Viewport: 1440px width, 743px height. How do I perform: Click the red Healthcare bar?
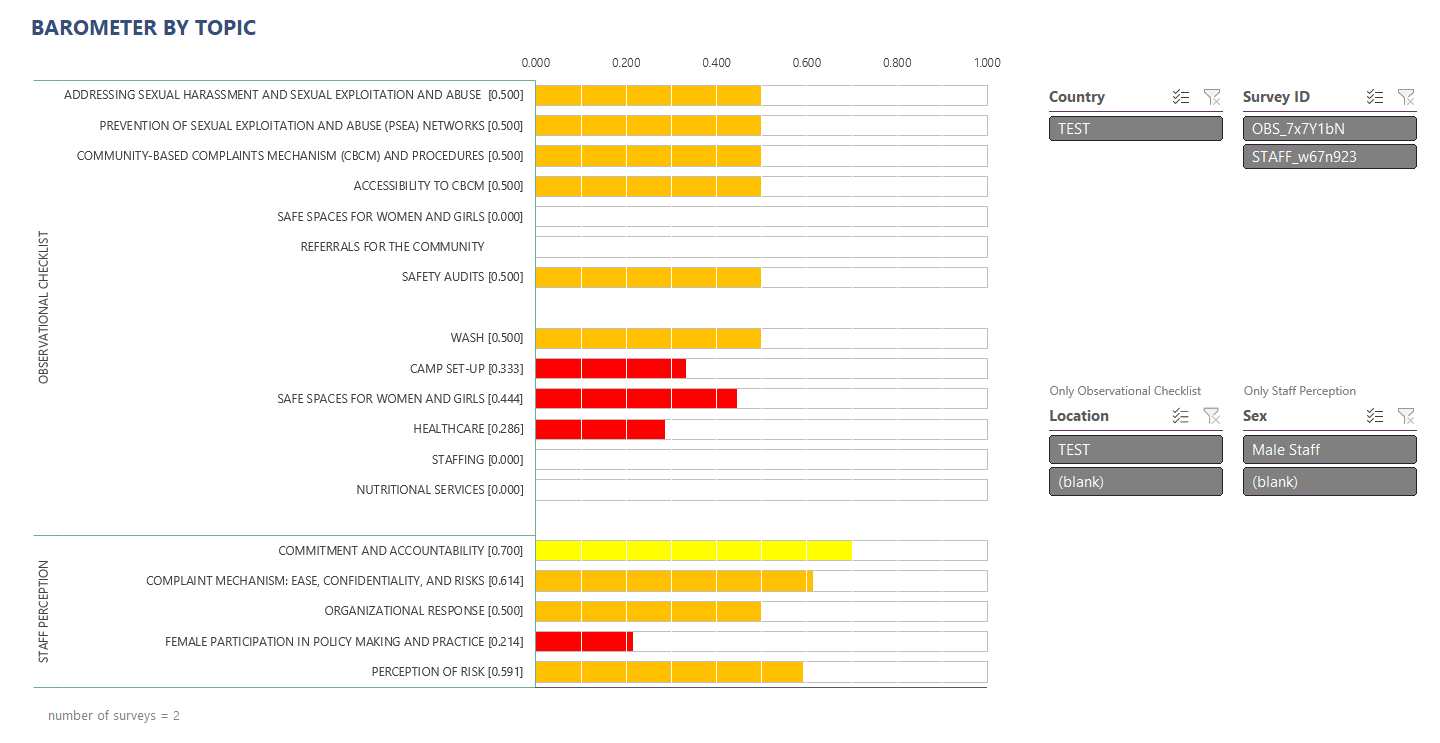click(x=600, y=429)
